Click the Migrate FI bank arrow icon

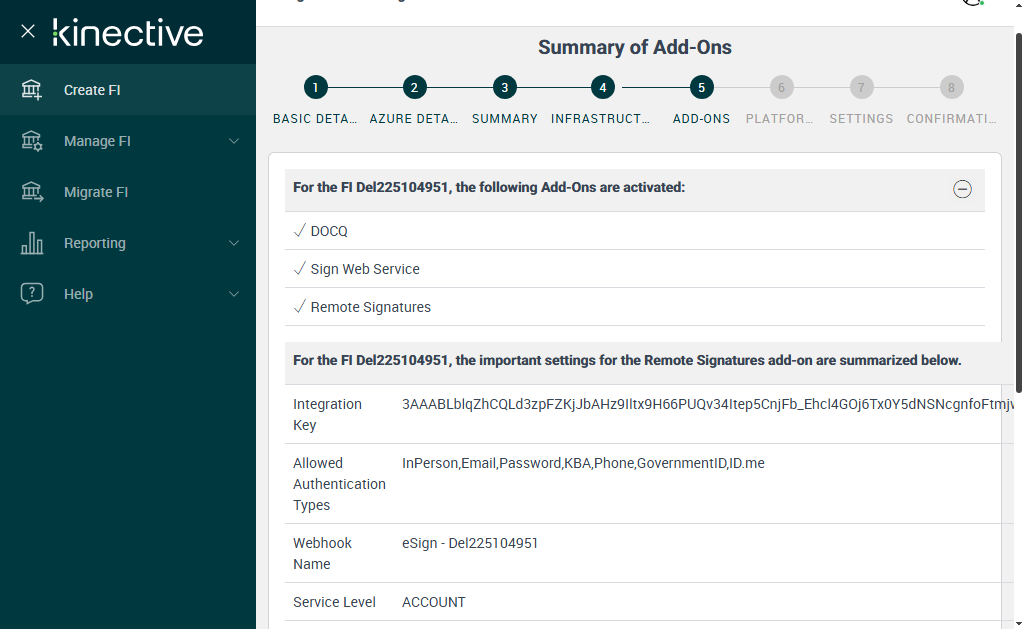pos(32,192)
